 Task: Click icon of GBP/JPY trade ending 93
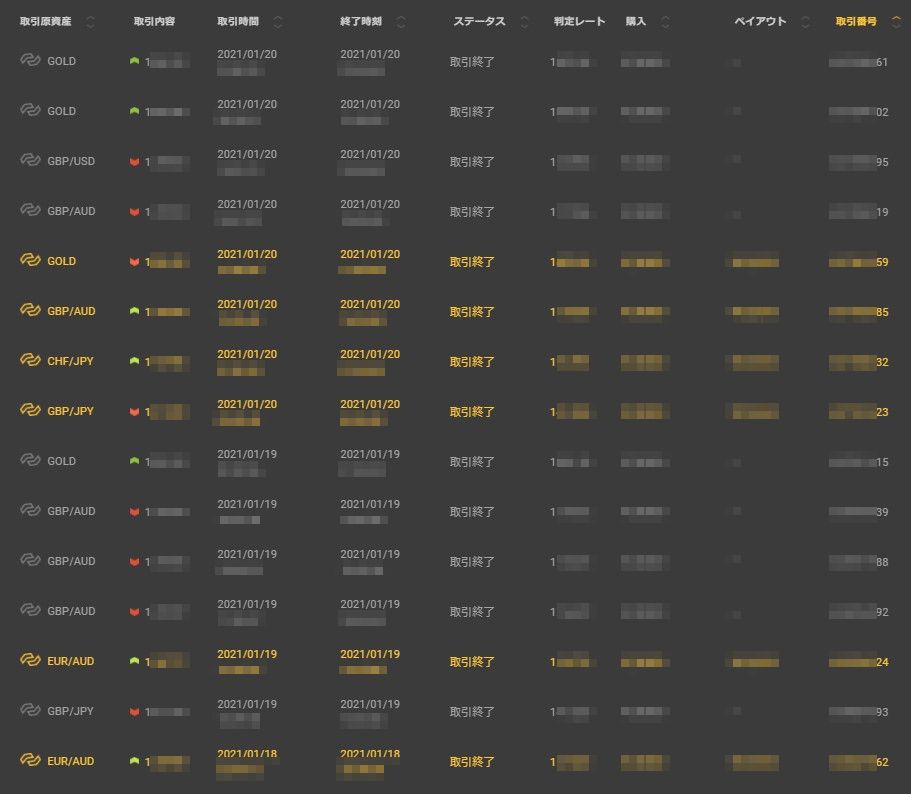[30, 711]
